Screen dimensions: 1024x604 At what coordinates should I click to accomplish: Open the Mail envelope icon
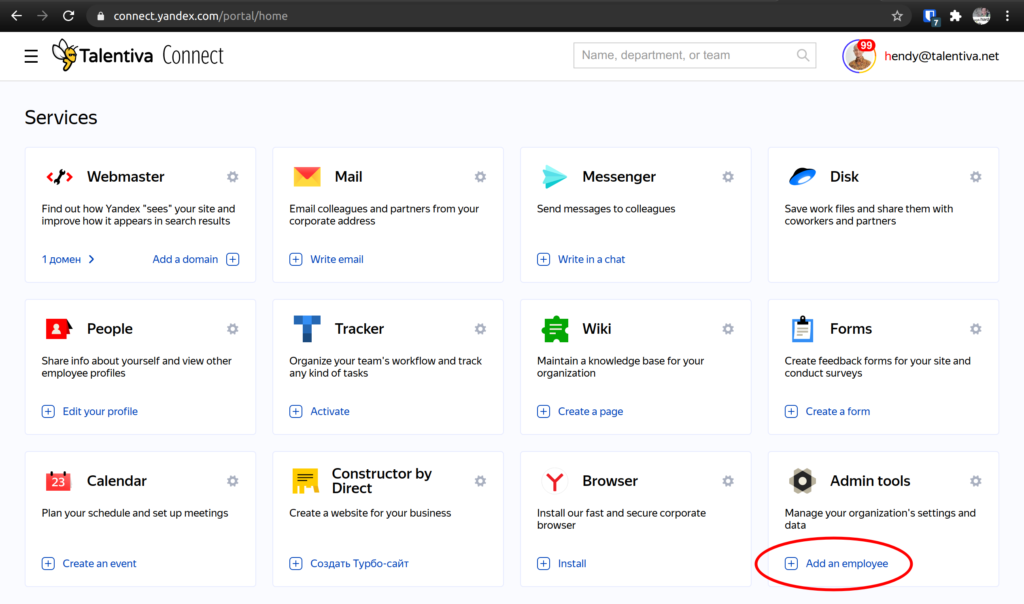click(306, 176)
